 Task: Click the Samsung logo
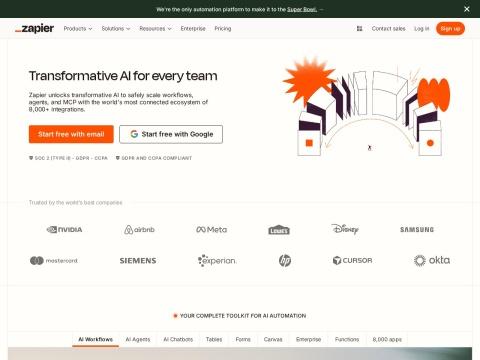point(417,230)
